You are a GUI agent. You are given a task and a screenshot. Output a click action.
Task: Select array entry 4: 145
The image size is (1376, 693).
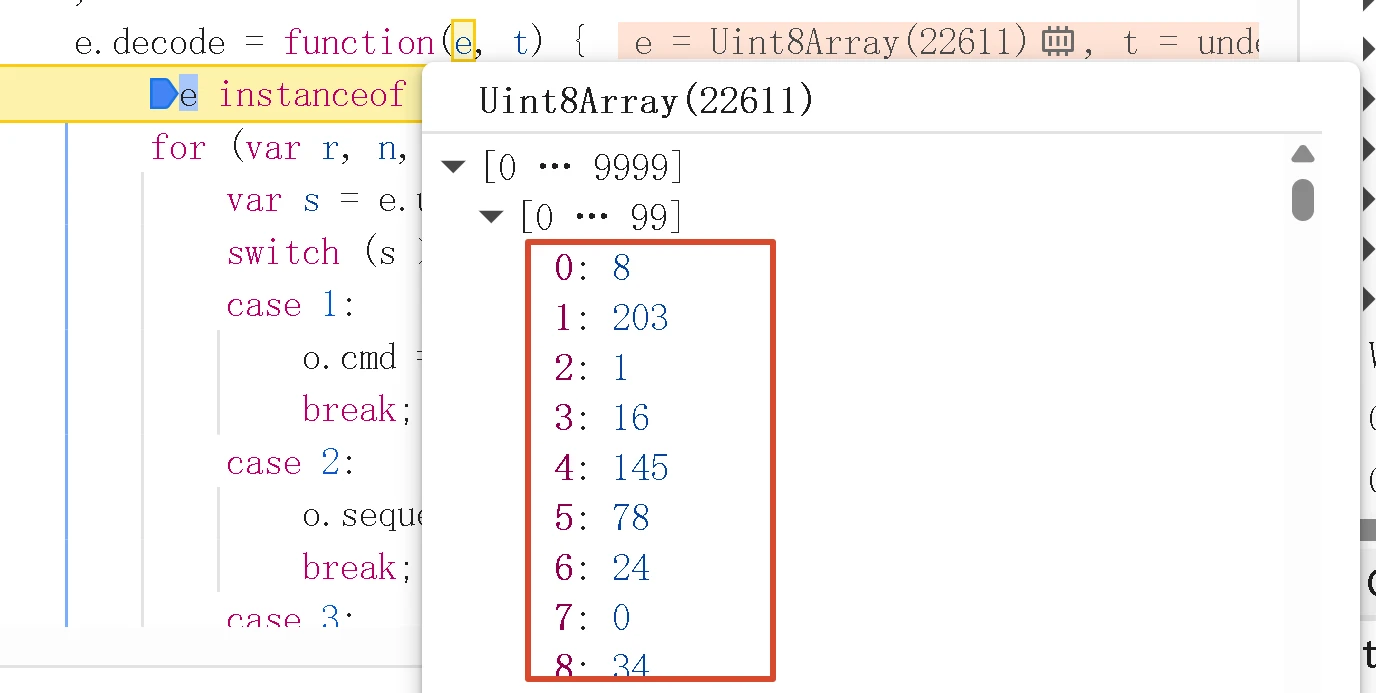coord(611,467)
